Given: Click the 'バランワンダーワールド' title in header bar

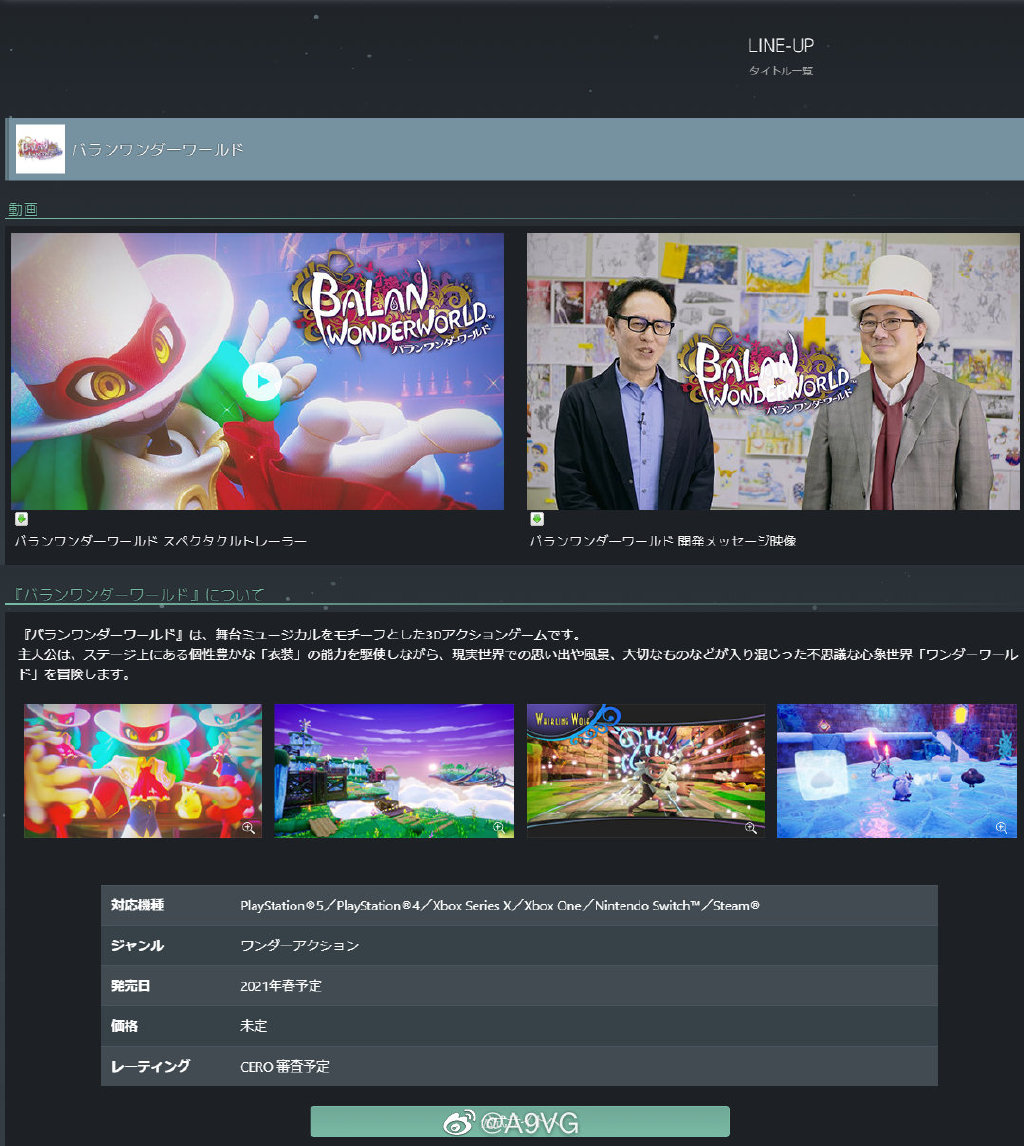Looking at the screenshot, I should (158, 150).
